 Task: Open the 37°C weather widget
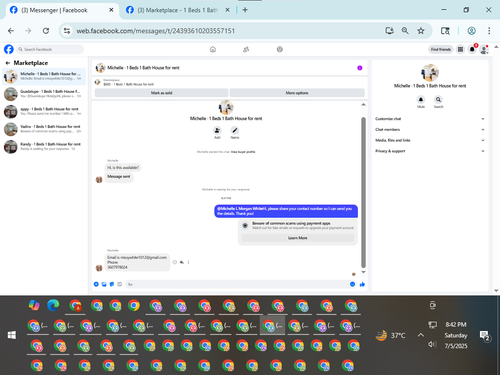click(390, 335)
